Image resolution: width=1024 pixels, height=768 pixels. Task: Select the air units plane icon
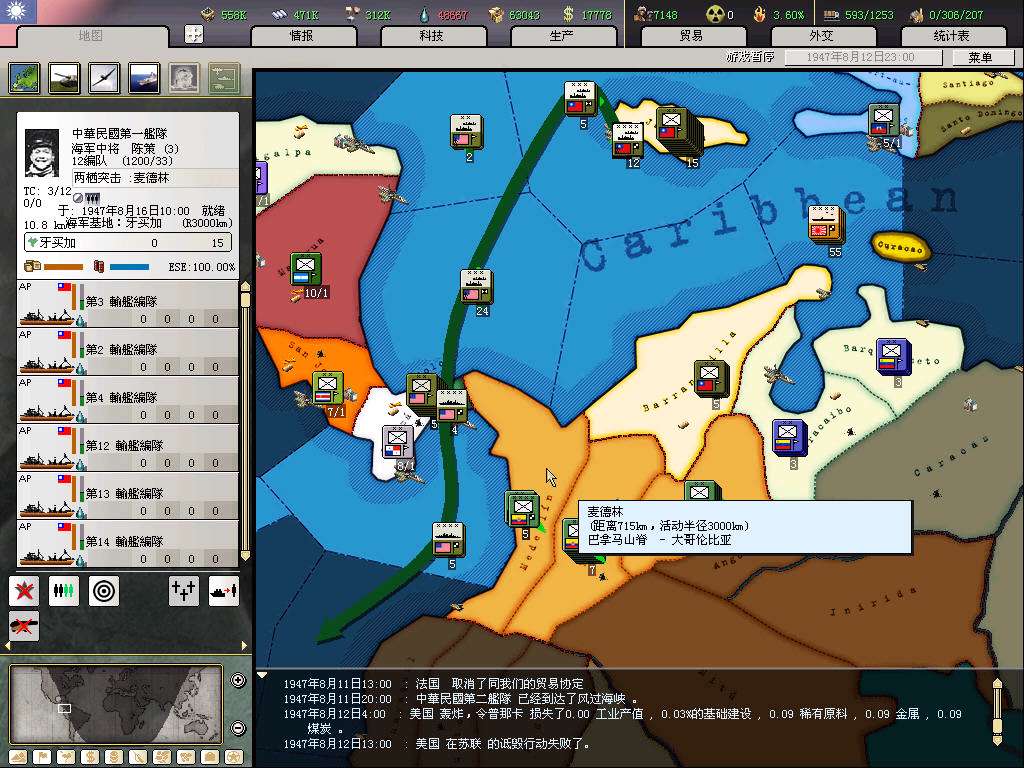click(104, 78)
